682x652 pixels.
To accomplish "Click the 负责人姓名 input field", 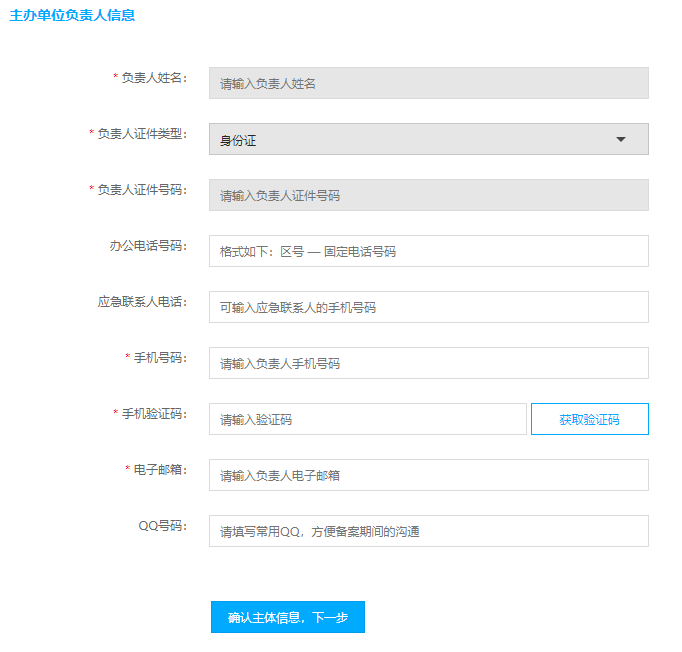I will [x=428, y=83].
